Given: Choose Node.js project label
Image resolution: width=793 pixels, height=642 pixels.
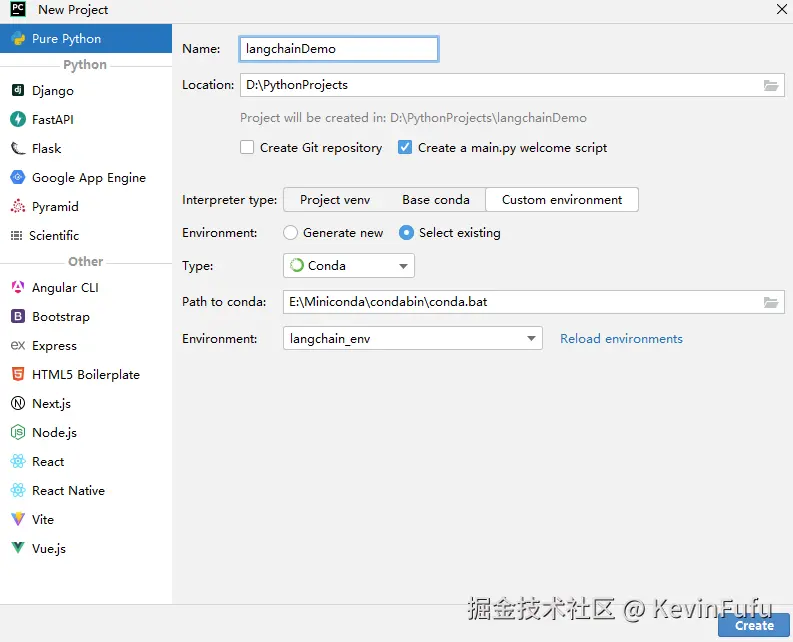Looking at the screenshot, I should tap(54, 433).
